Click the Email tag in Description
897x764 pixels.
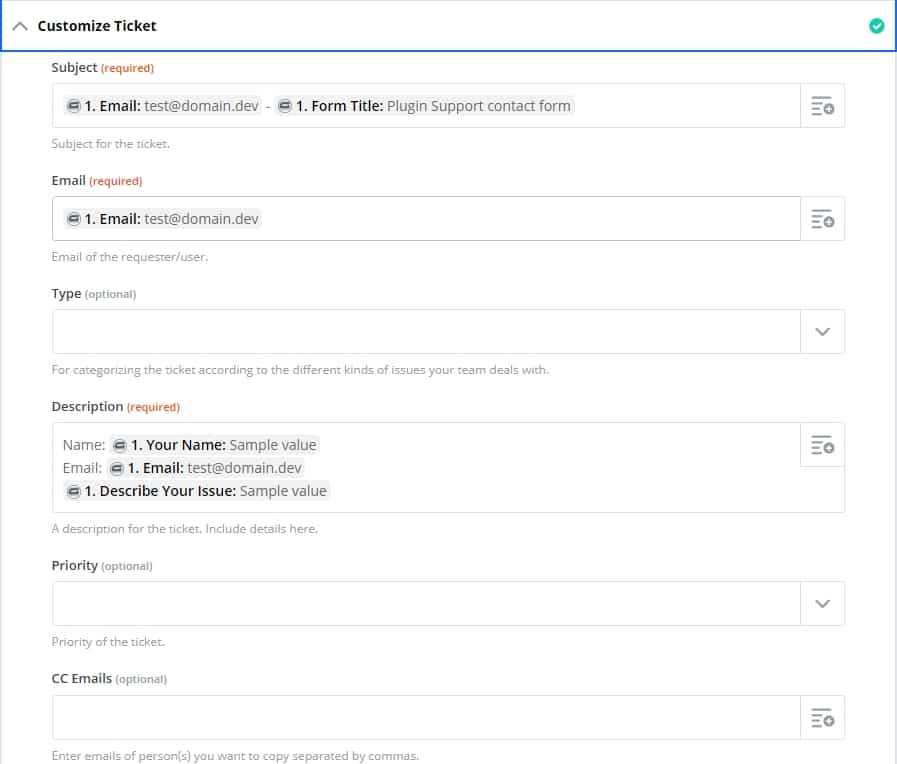tap(206, 468)
